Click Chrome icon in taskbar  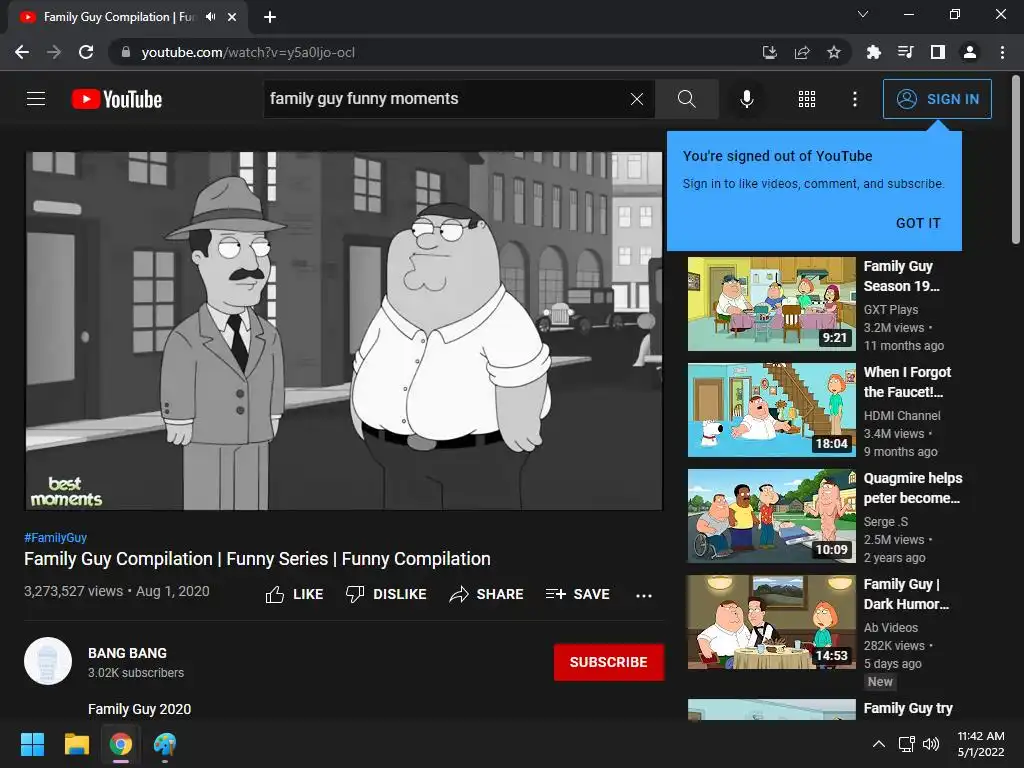coord(121,744)
